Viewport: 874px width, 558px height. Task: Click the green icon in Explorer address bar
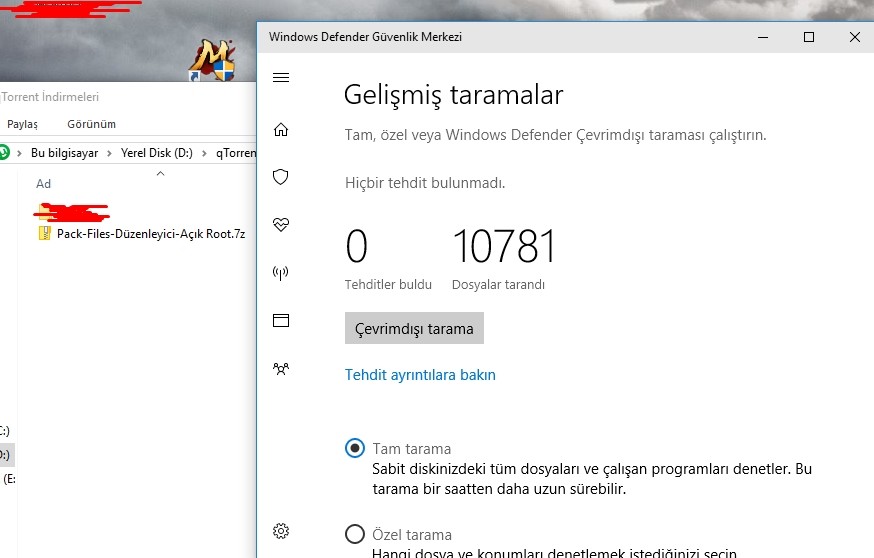(4, 152)
